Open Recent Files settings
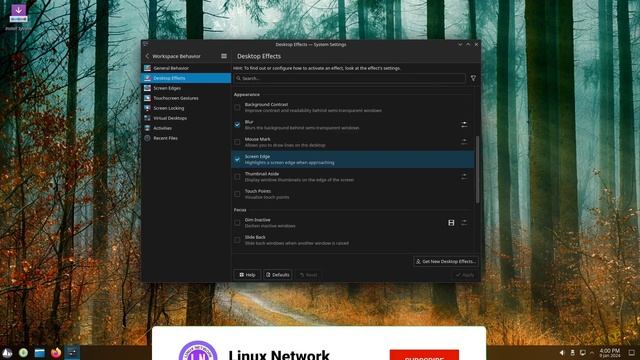 click(186, 138)
